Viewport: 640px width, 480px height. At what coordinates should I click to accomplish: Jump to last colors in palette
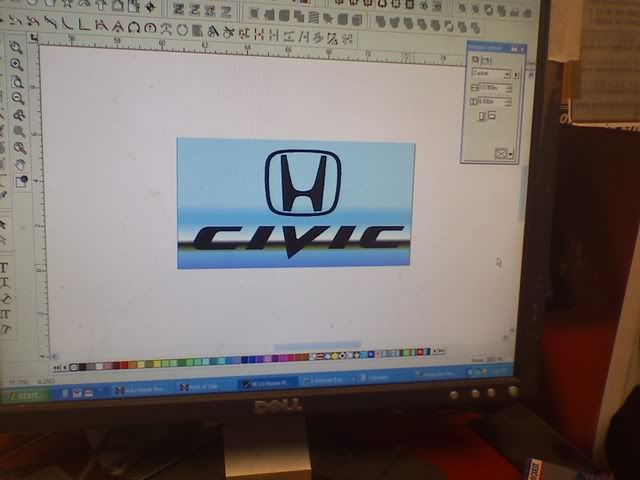click(x=442, y=351)
